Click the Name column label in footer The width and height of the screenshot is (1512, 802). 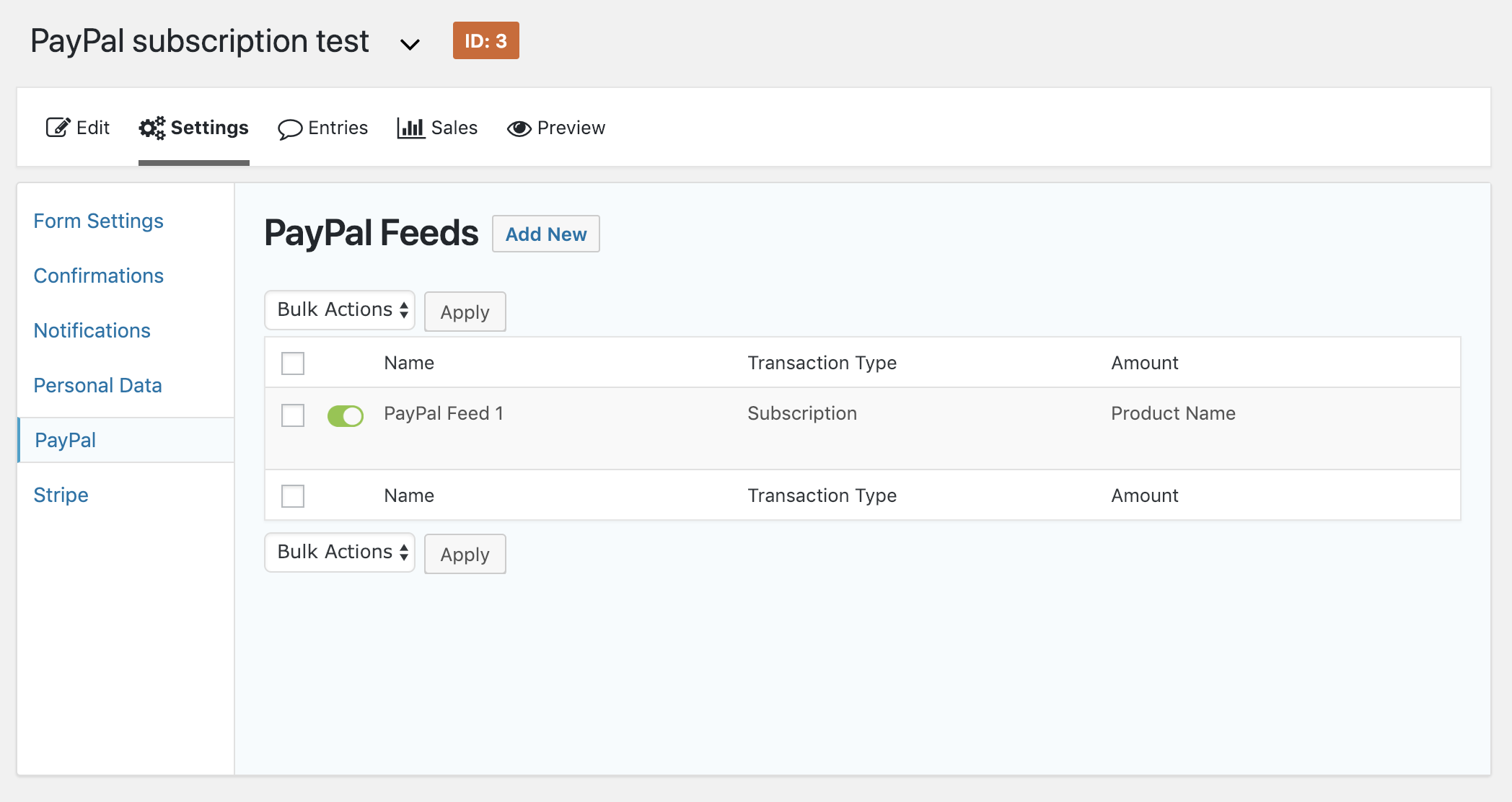click(x=409, y=495)
